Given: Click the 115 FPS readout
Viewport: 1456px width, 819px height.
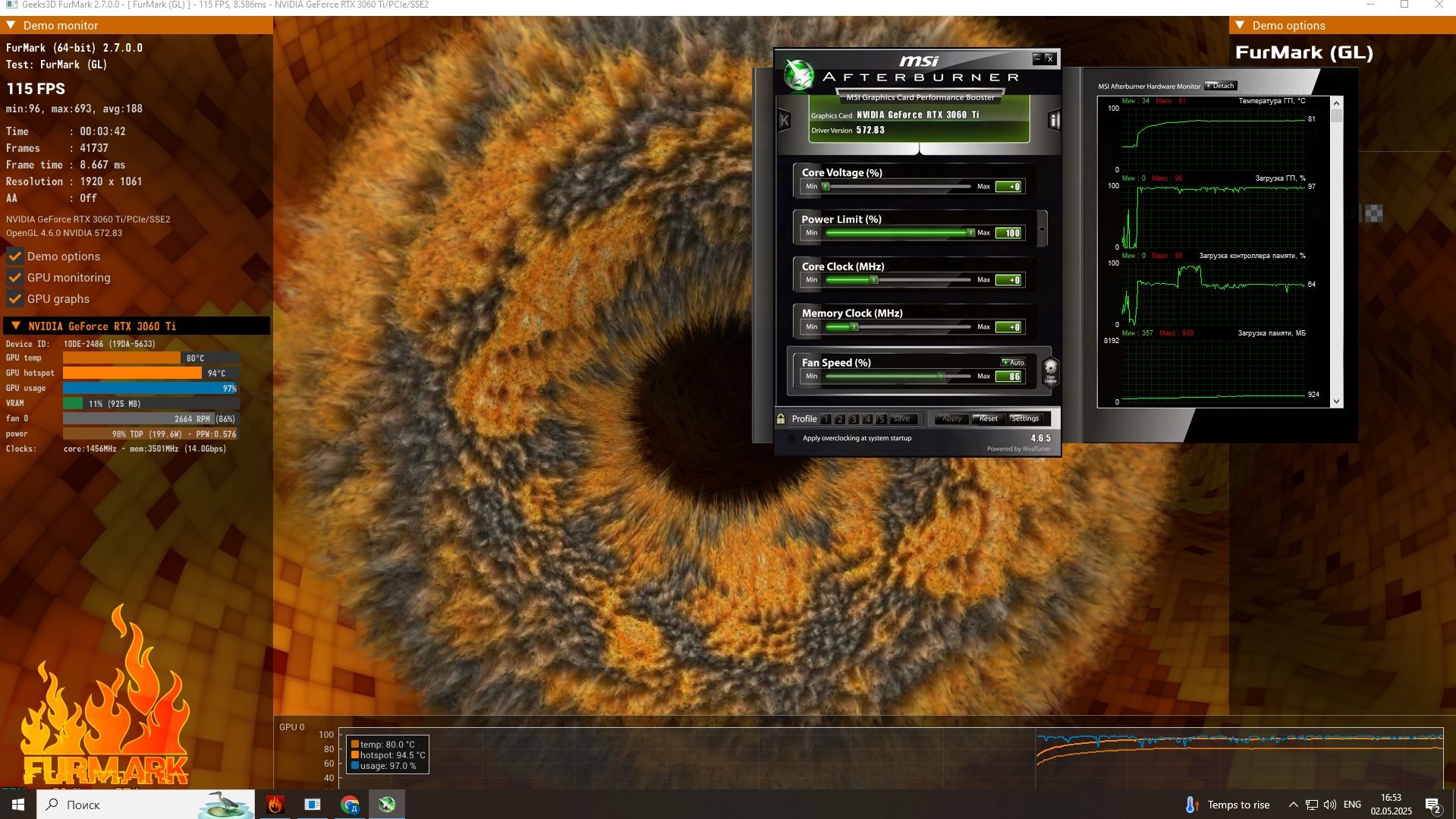Looking at the screenshot, I should pos(36,89).
